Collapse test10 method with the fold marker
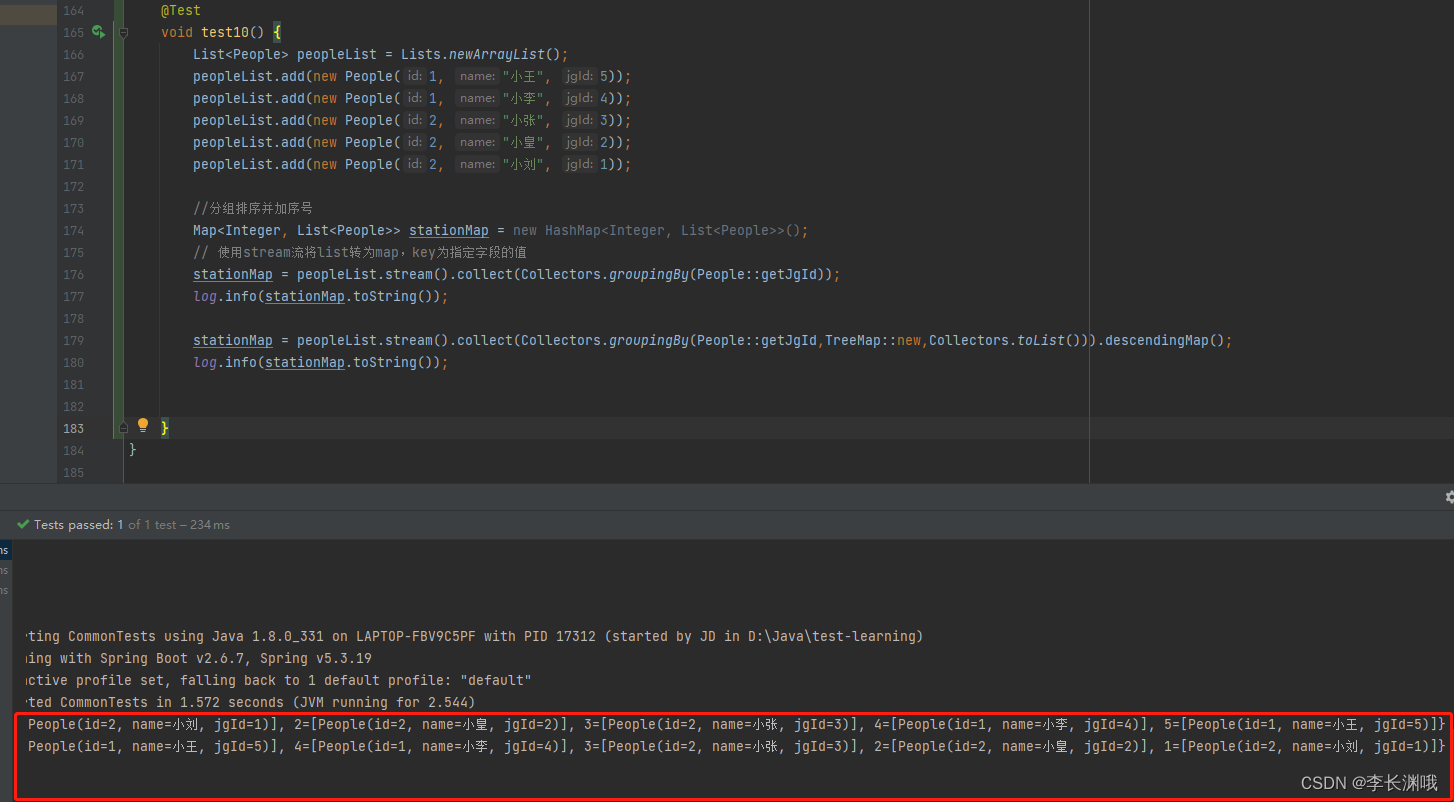 tap(124, 32)
